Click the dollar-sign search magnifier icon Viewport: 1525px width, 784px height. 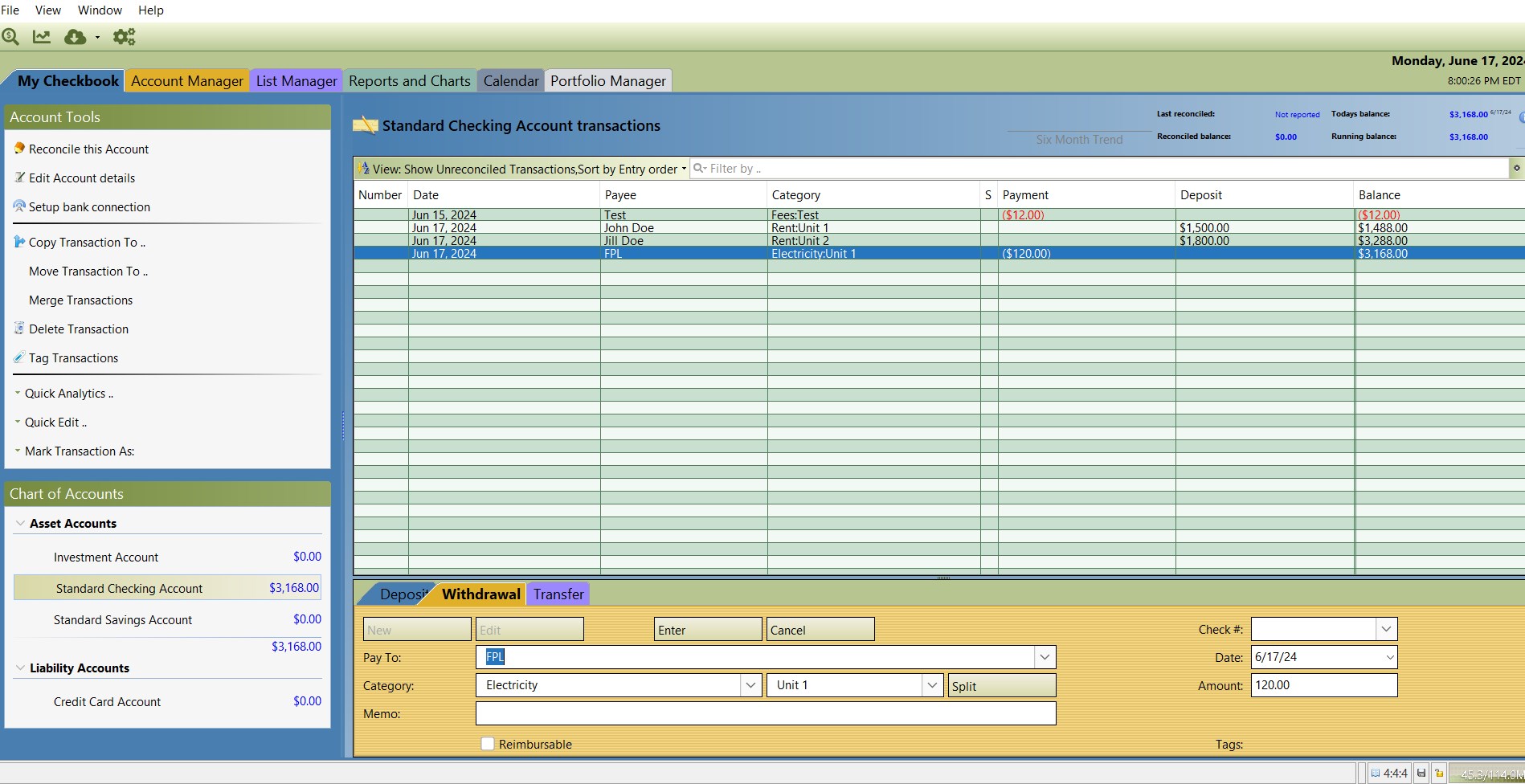(x=10, y=37)
